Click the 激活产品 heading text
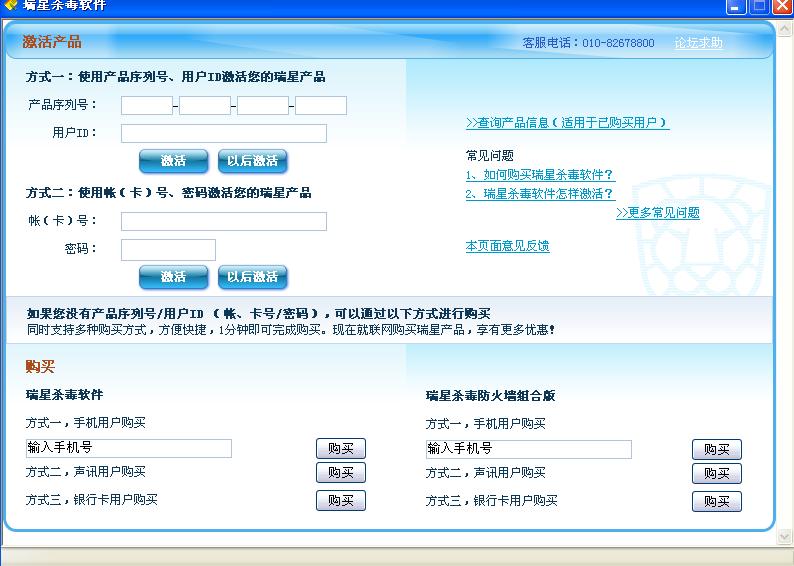This screenshot has height=566, width=794. pos(52,42)
